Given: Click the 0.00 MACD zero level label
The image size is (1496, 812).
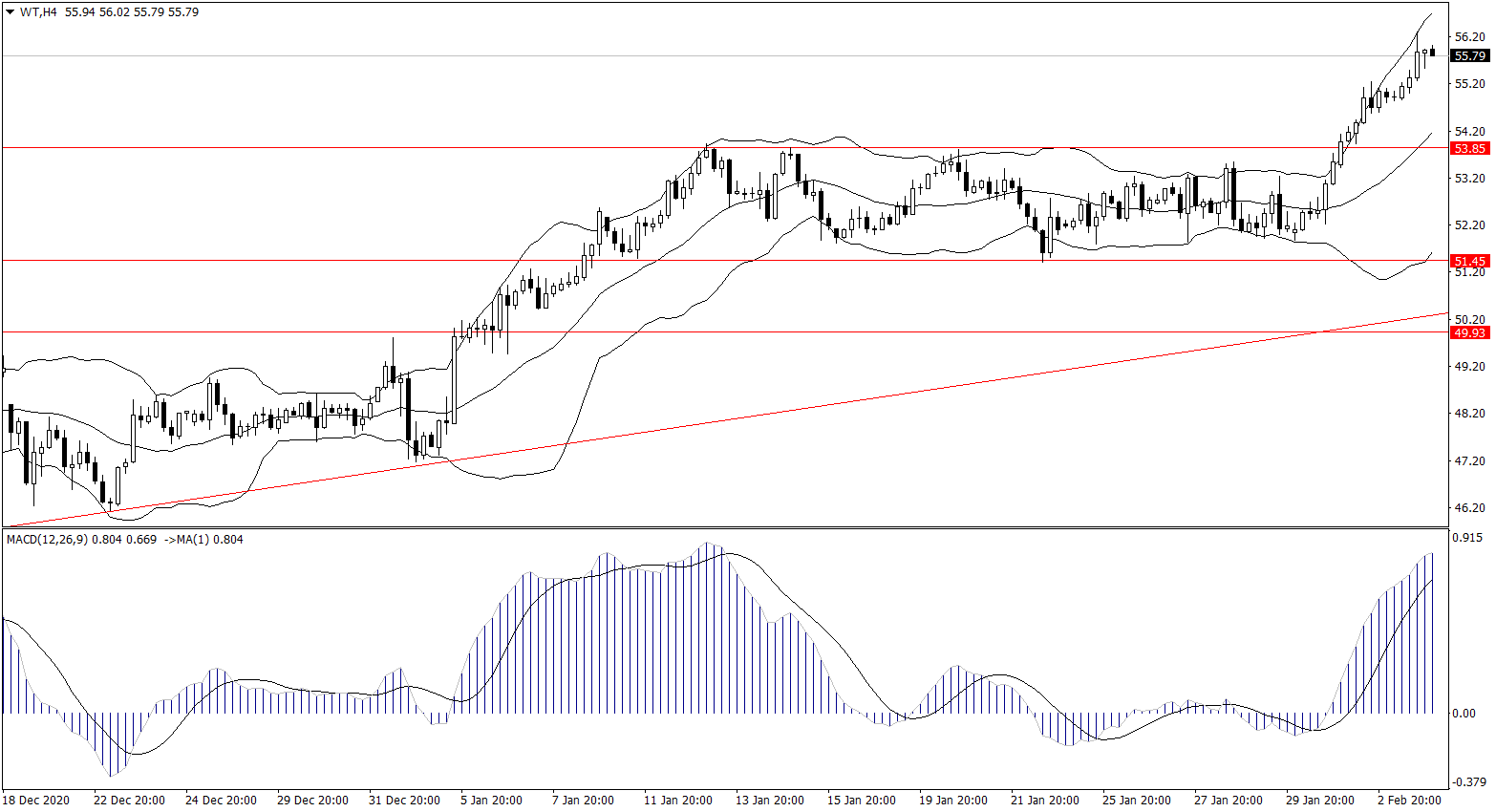Looking at the screenshot, I should [x=1464, y=714].
